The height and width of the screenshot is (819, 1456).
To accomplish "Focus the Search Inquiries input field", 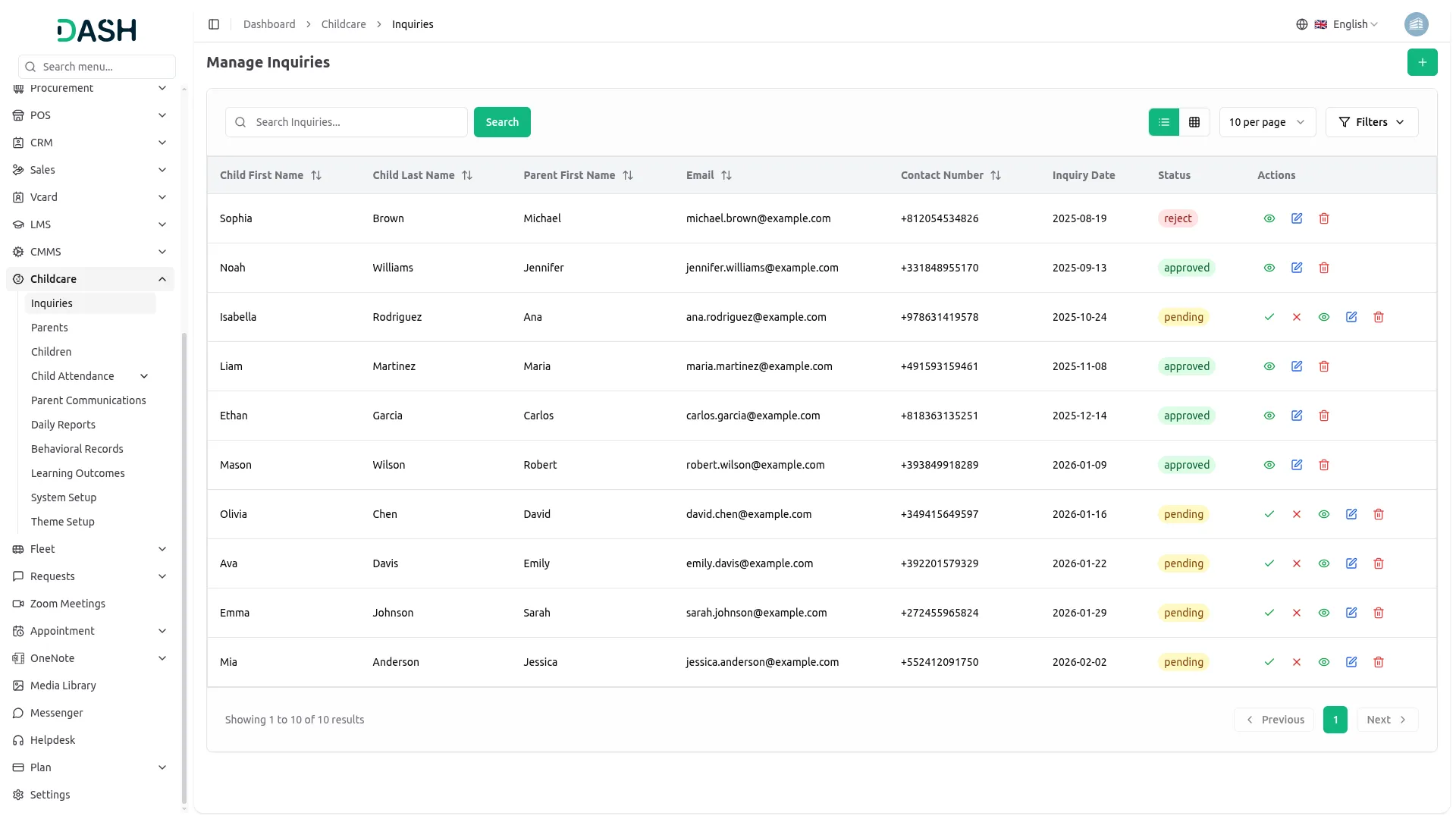I will coord(356,122).
